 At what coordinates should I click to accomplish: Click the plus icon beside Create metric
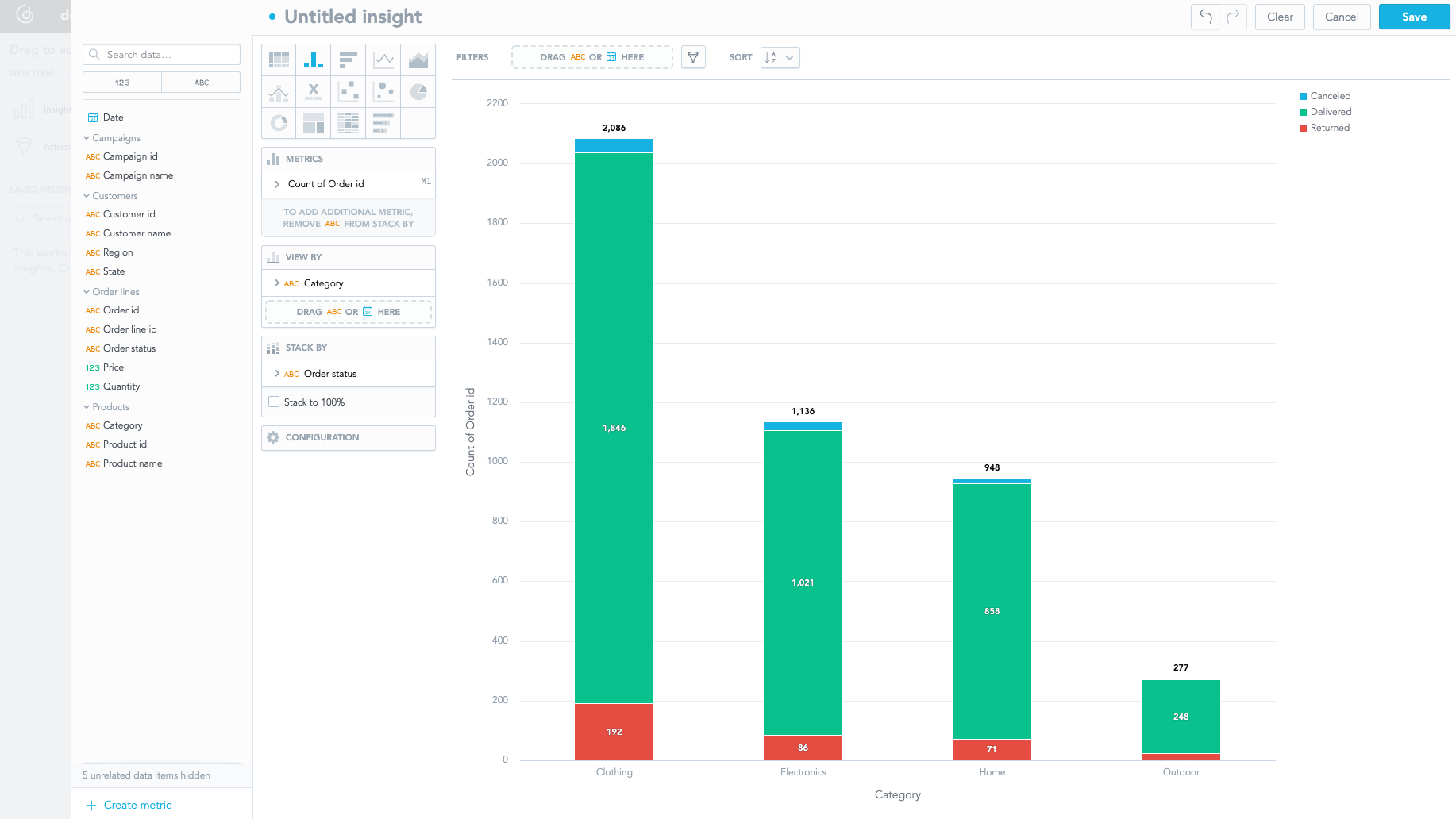(x=91, y=806)
